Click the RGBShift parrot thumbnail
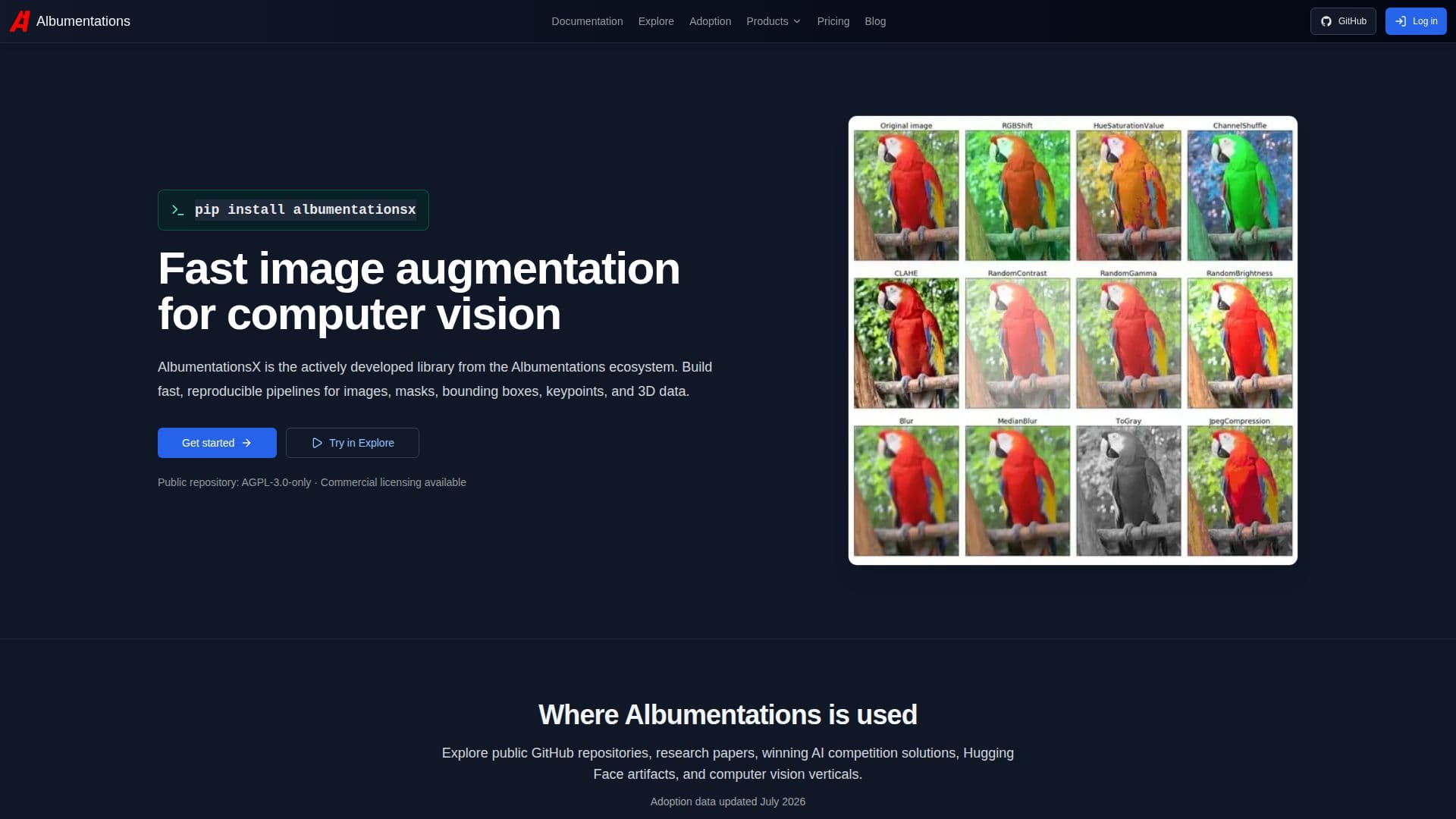The width and height of the screenshot is (1456, 819). point(1017,196)
